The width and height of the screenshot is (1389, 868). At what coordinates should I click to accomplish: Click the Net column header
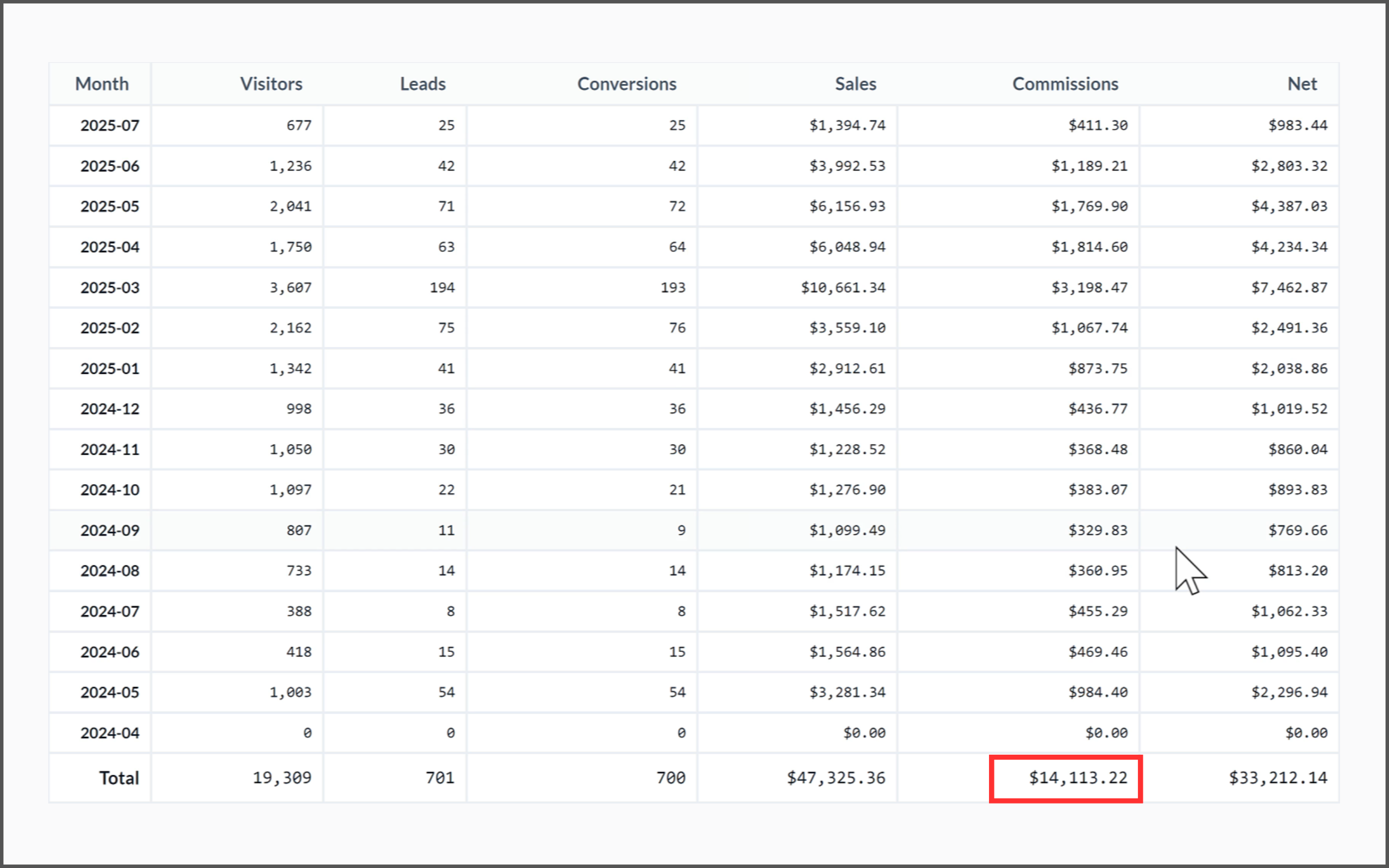coord(1302,84)
